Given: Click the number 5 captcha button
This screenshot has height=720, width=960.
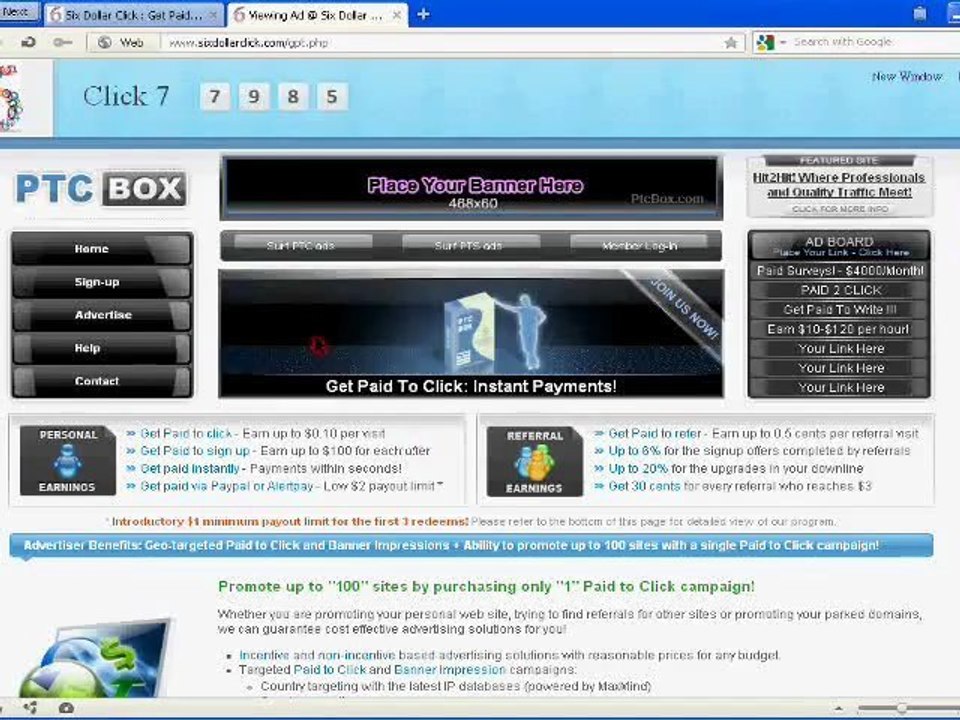Looking at the screenshot, I should [332, 97].
